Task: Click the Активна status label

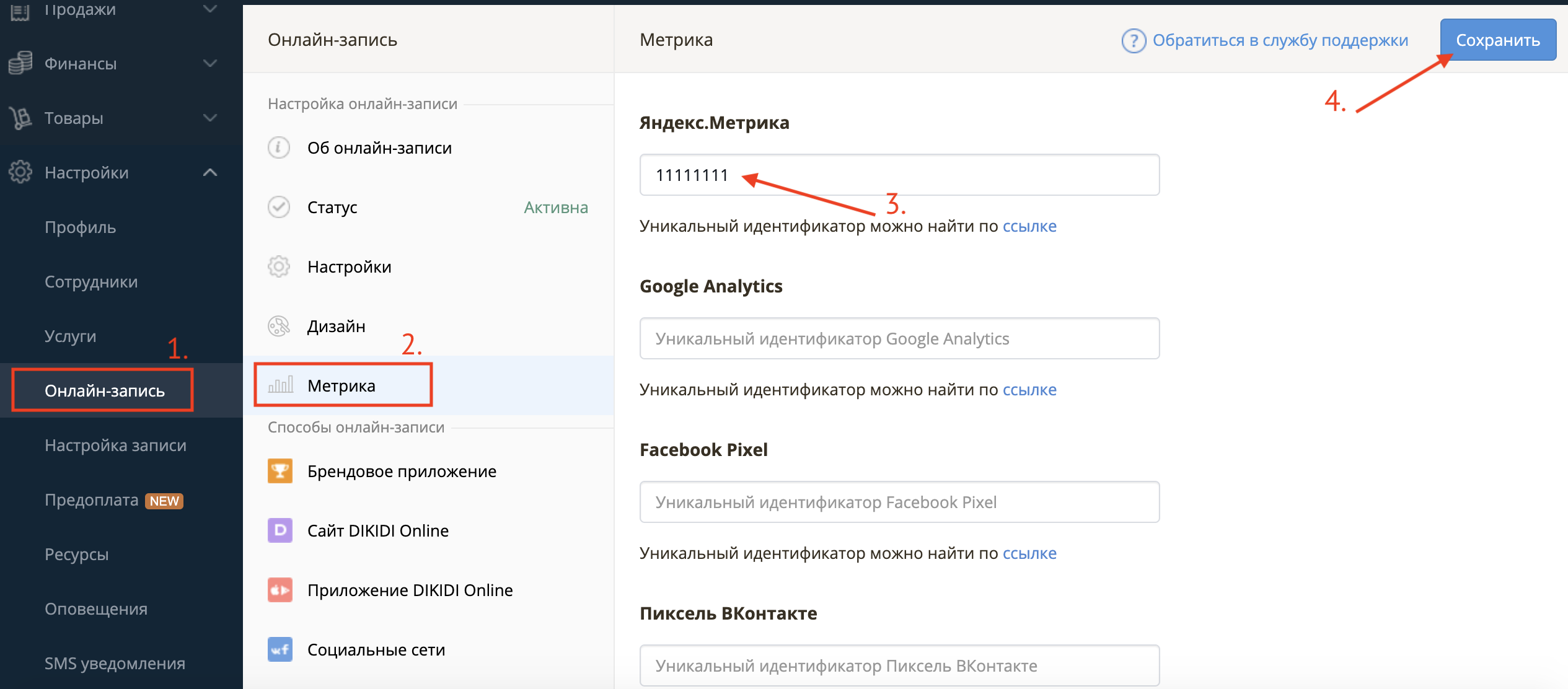Action: click(556, 208)
